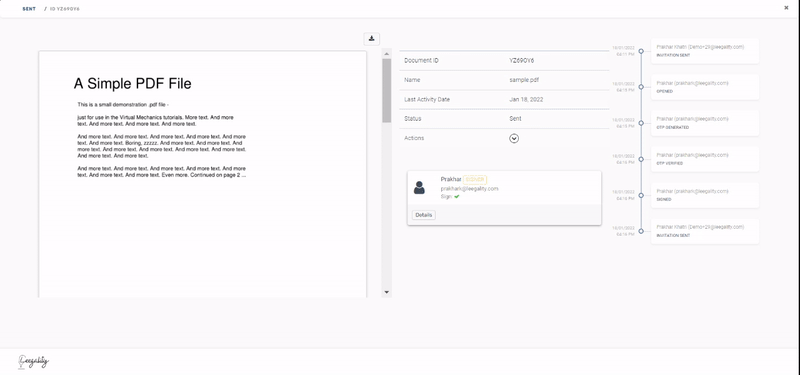Click the signer avatar icon for Prakhar

pyautogui.click(x=419, y=188)
